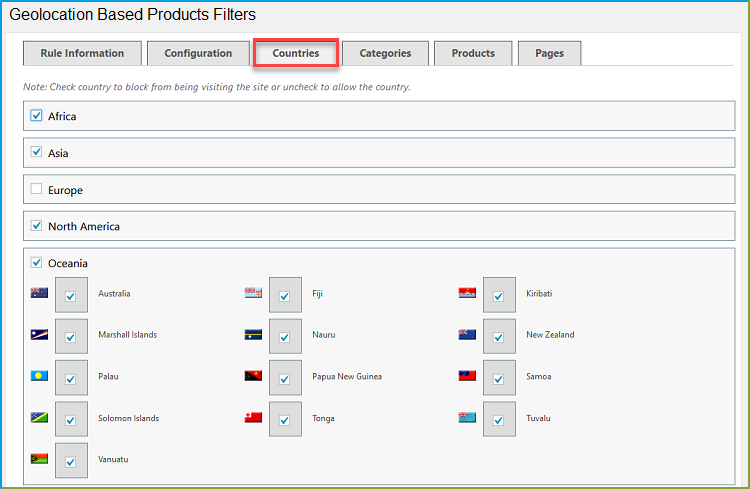Click the Solomon Islands flag icon
Image resolution: width=750 pixels, height=489 pixels.
pyautogui.click(x=39, y=417)
